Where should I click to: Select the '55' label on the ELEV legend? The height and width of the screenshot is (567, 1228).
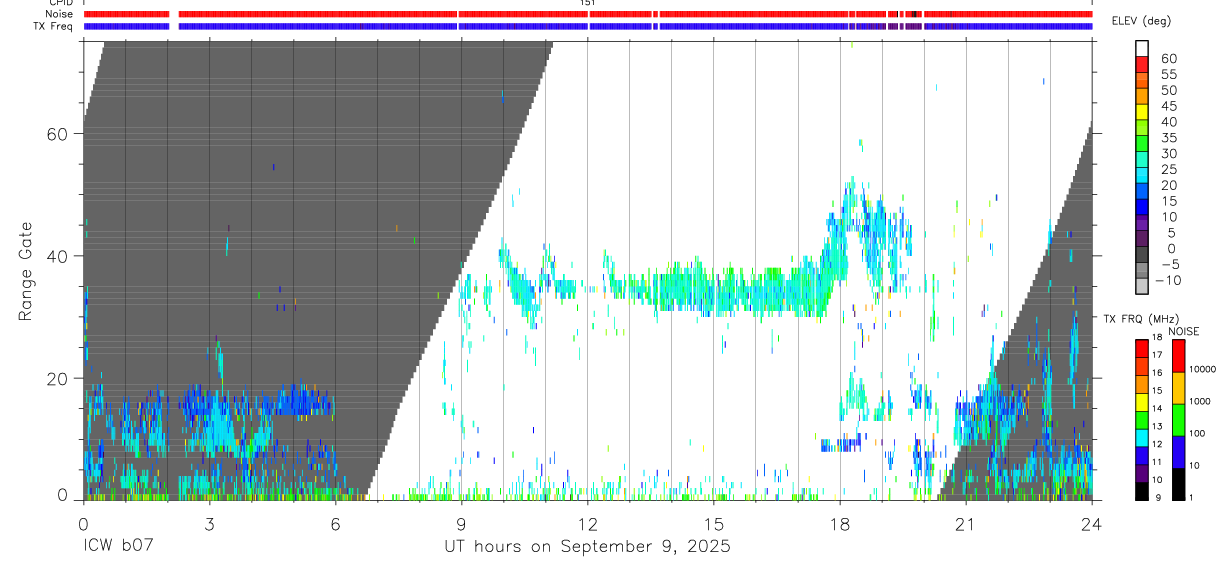[1167, 73]
